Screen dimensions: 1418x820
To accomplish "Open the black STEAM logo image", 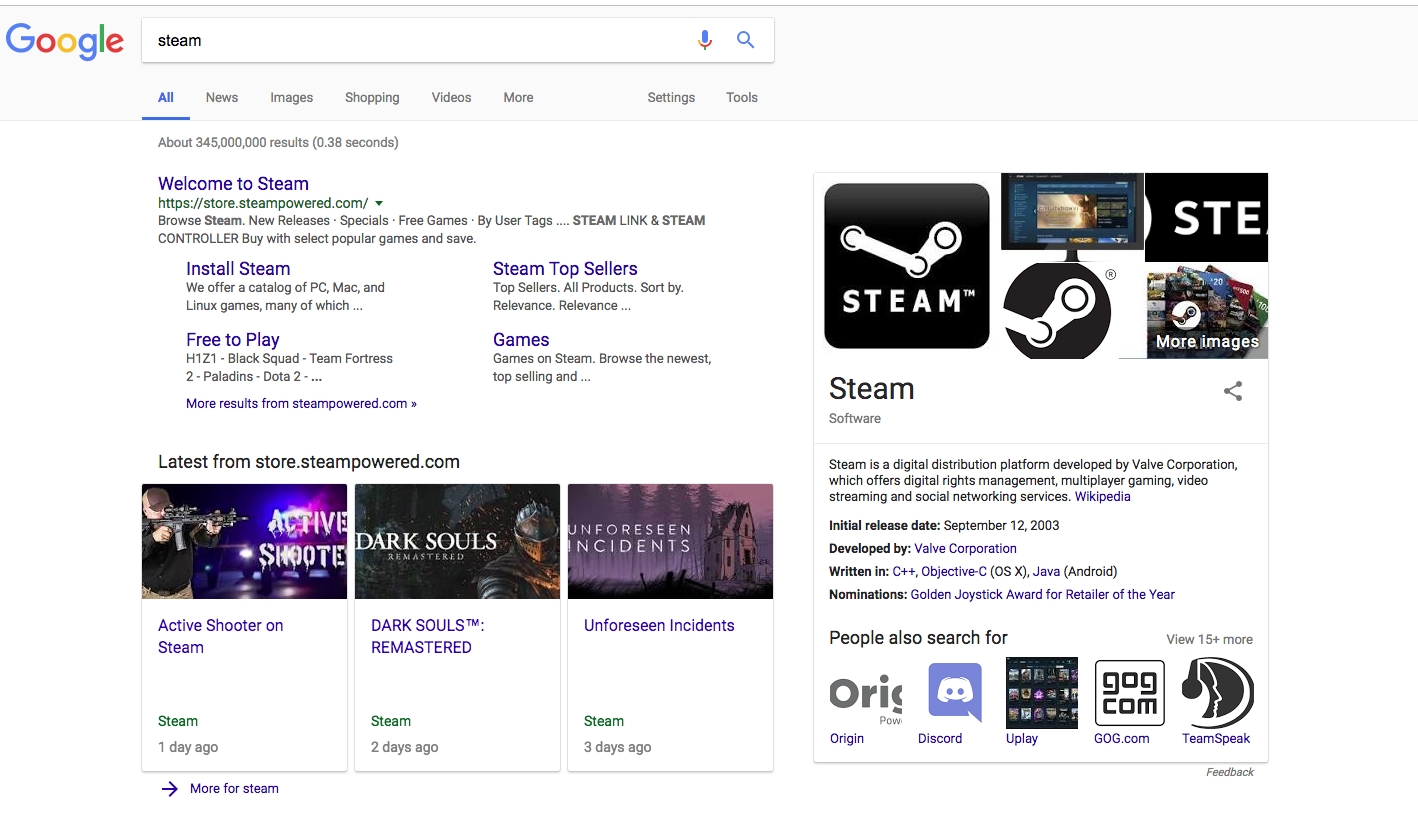I will pos(907,266).
